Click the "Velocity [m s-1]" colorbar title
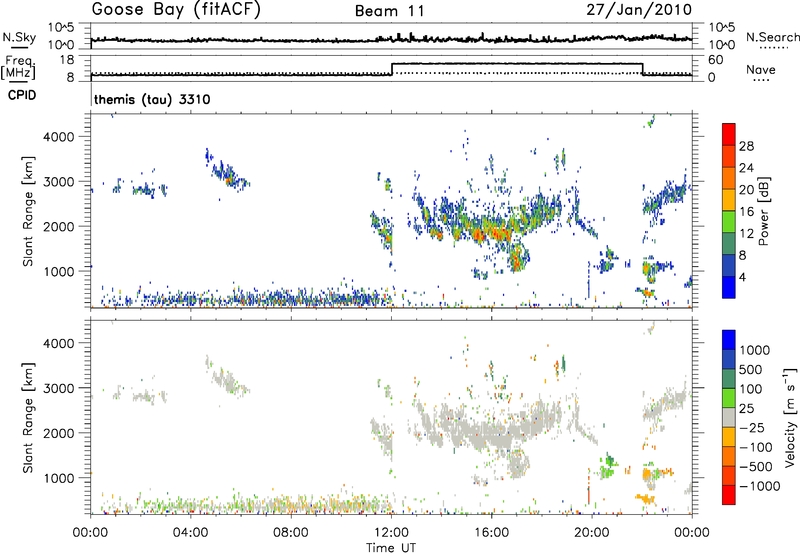Image resolution: width=800 pixels, height=554 pixels. (x=790, y=417)
